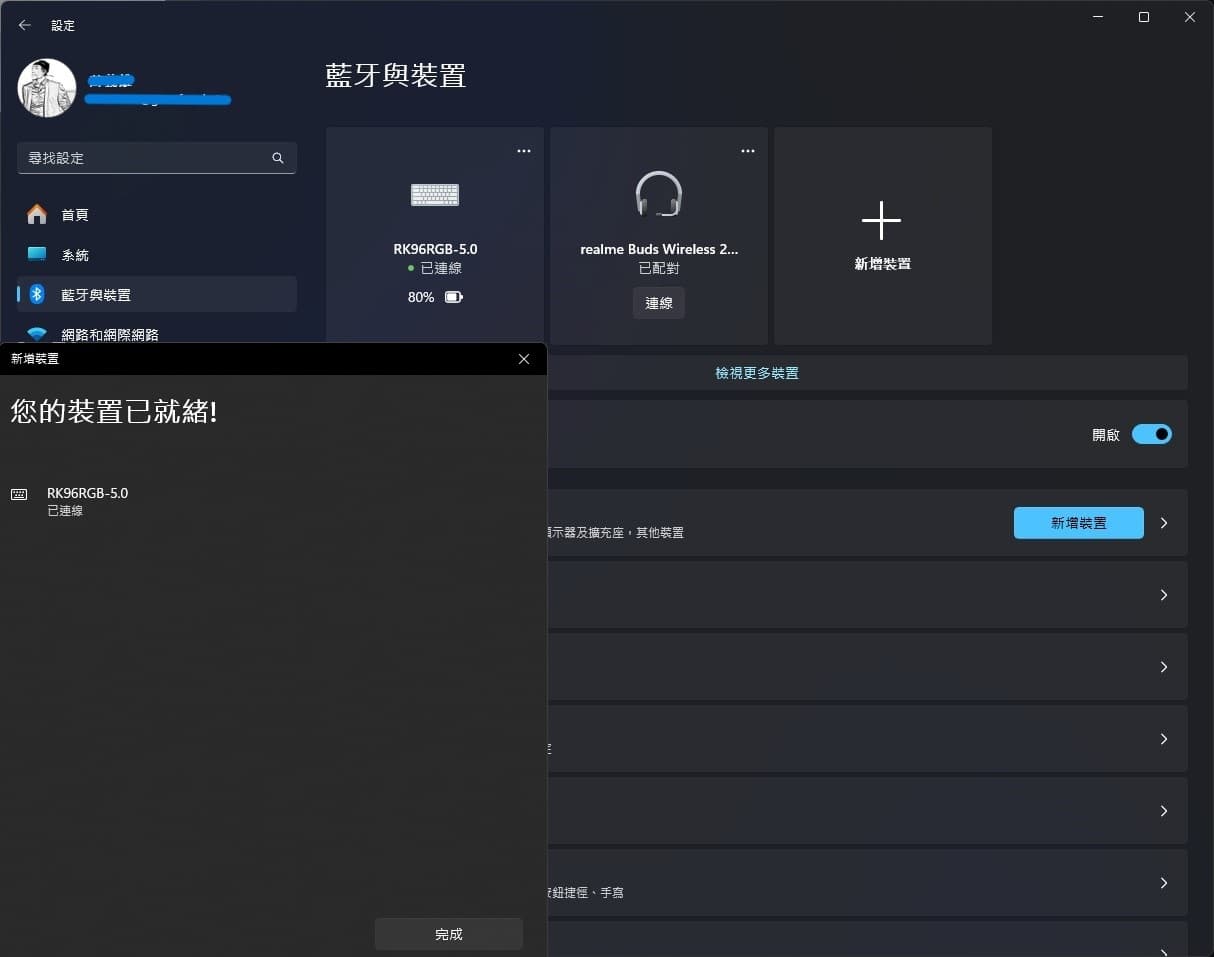This screenshot has width=1214, height=957.
Task: Click 已配對 status on realme Buds card
Action: coord(659,269)
